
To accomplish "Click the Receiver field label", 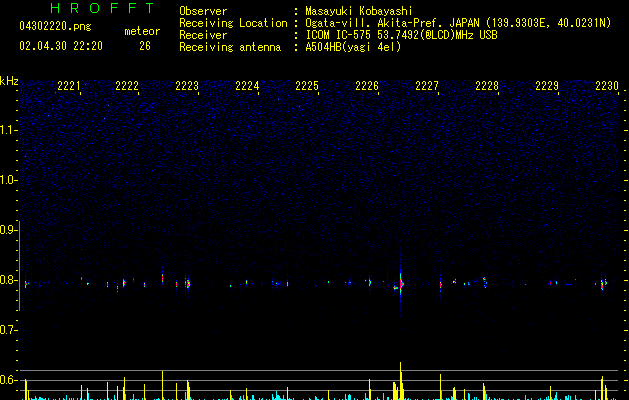I will 203,35.
